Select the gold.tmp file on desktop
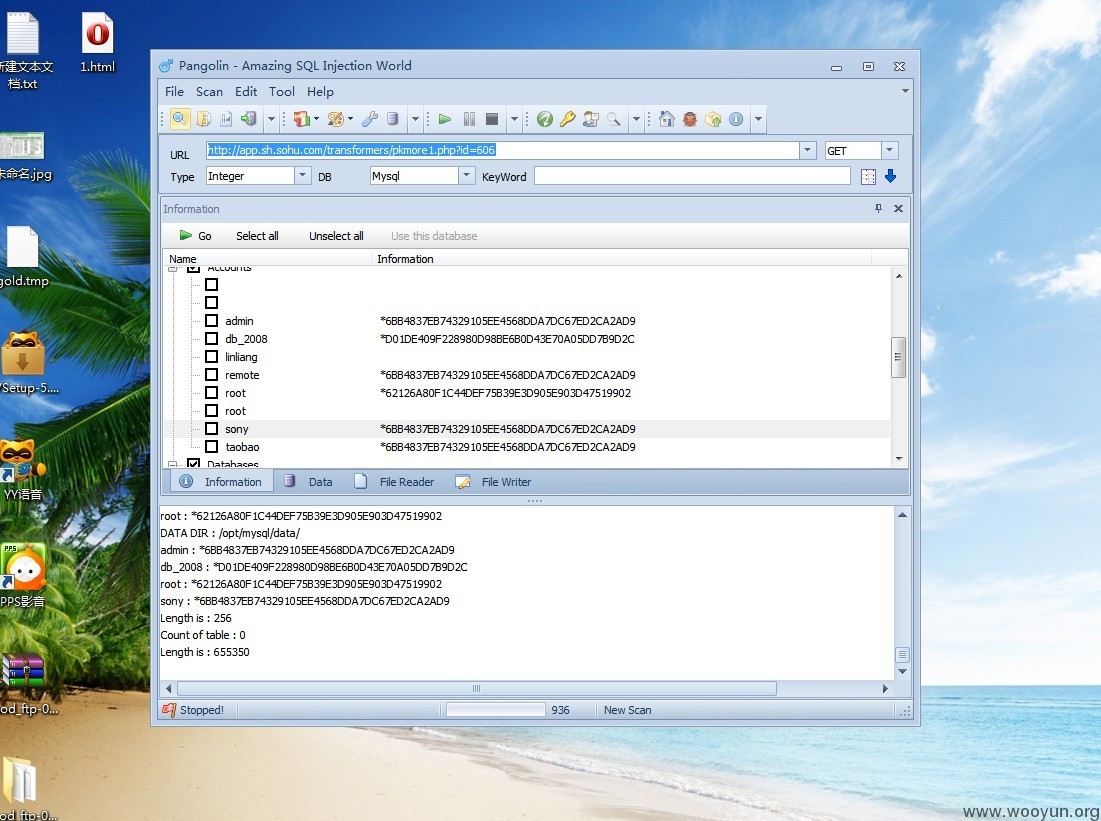Screen dimensions: 1101x821 22,257
